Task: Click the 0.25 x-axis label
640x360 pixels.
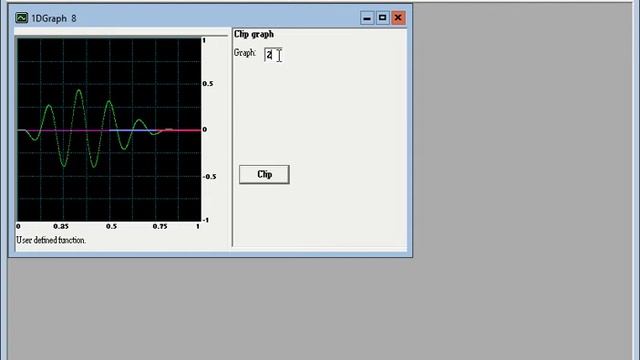Action: point(61,226)
